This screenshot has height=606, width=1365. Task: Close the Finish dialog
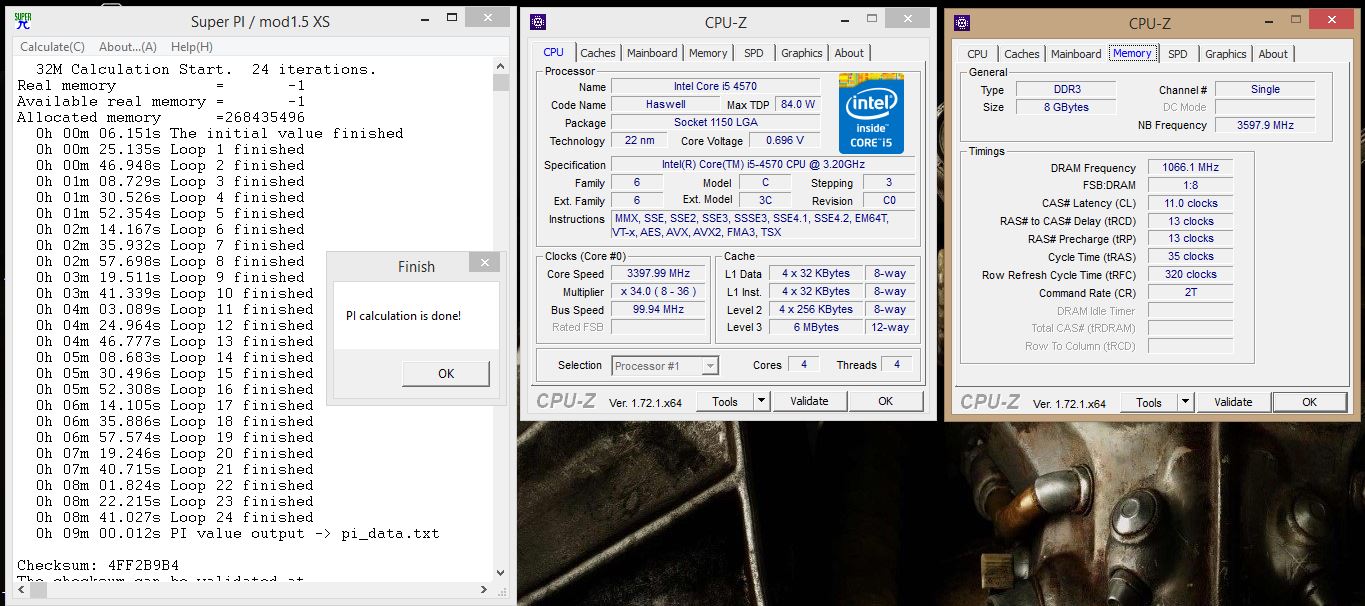click(484, 262)
